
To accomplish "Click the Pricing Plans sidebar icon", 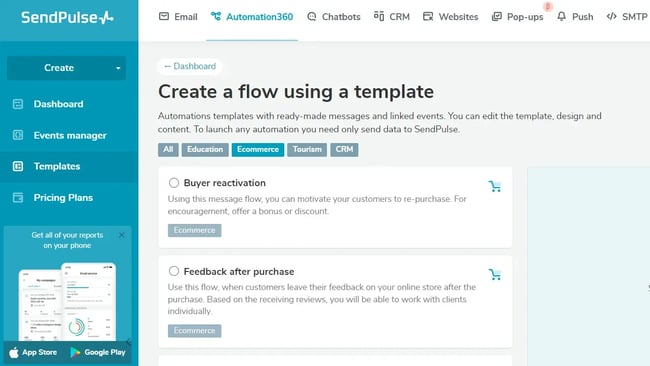I will pyautogui.click(x=18, y=197).
